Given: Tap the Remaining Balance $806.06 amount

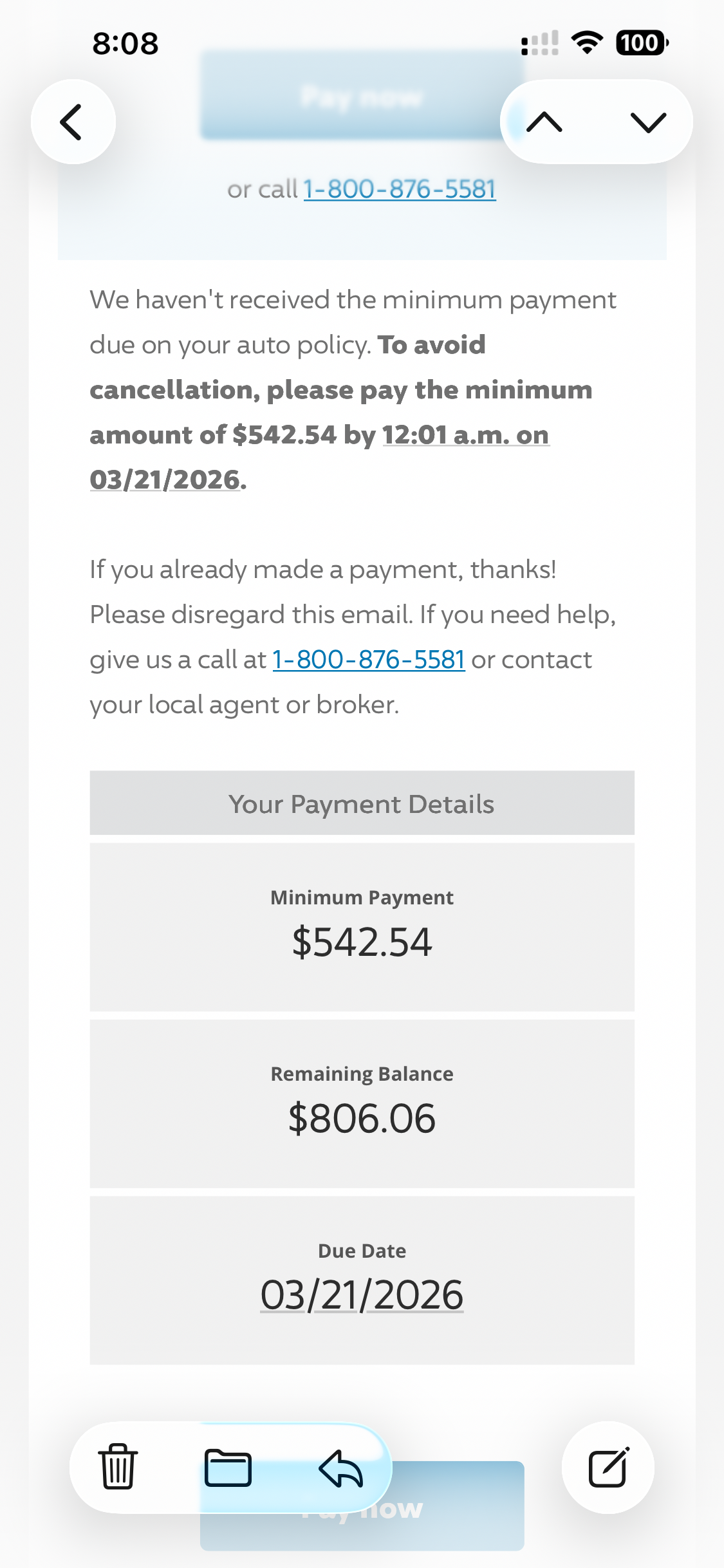Looking at the screenshot, I should (x=362, y=1118).
